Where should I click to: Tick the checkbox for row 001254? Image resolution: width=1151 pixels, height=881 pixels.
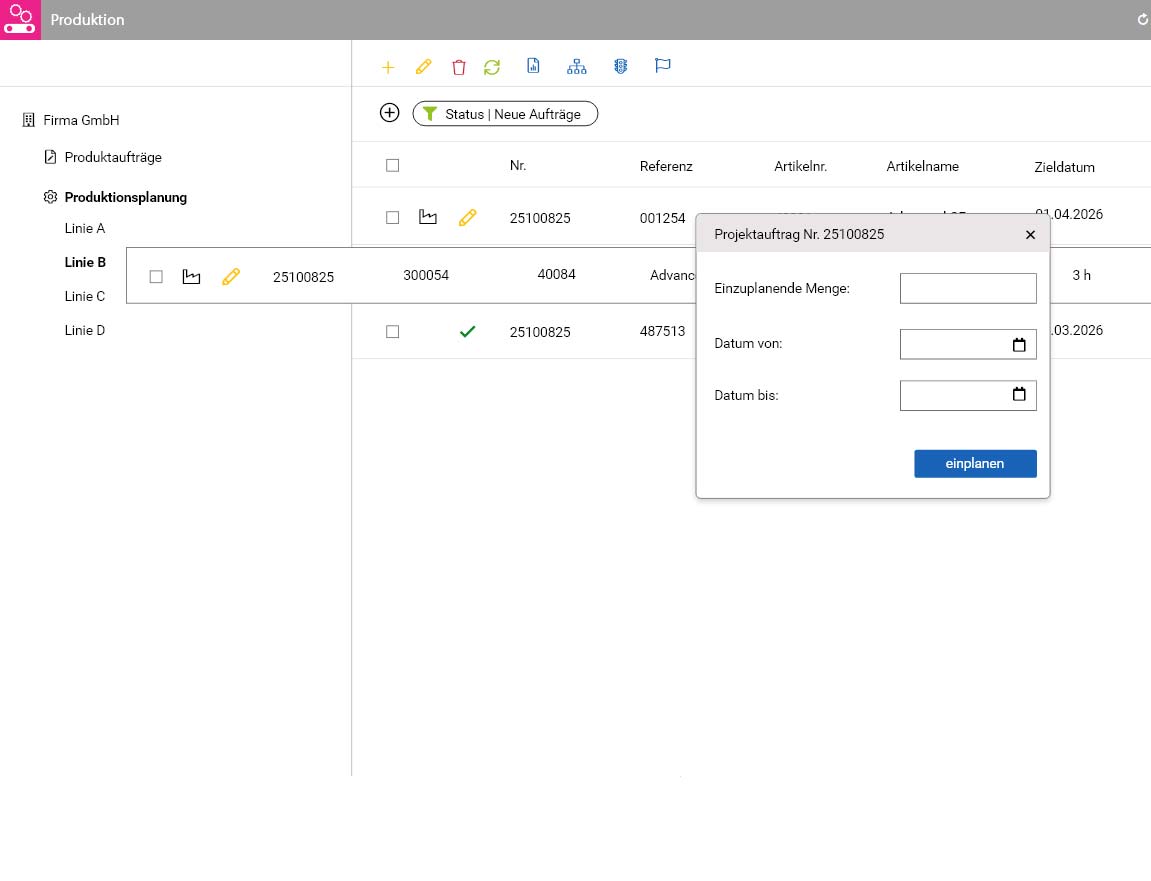click(393, 217)
